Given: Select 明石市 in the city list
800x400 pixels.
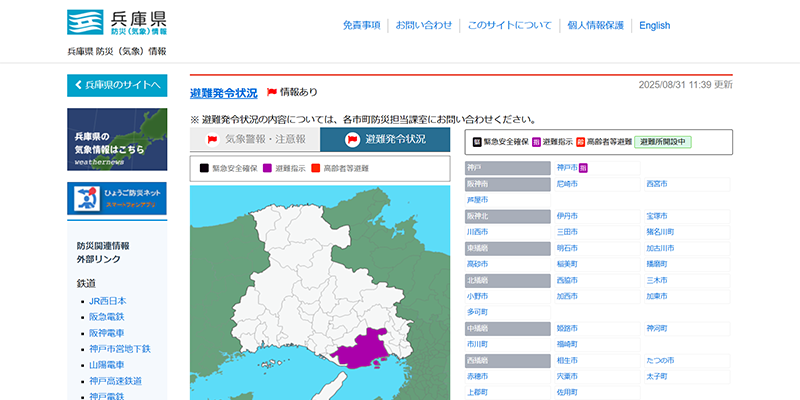Looking at the screenshot, I should (567, 248).
